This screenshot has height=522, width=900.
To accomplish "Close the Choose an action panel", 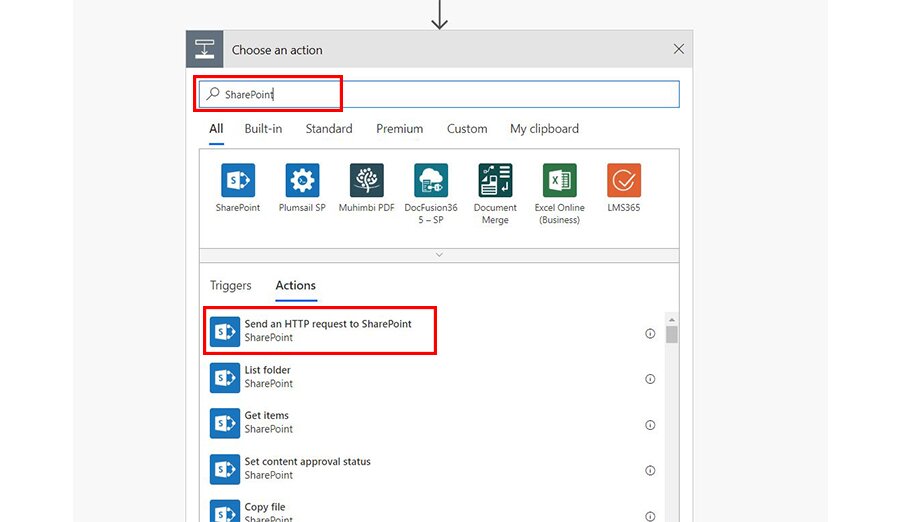I will point(678,49).
